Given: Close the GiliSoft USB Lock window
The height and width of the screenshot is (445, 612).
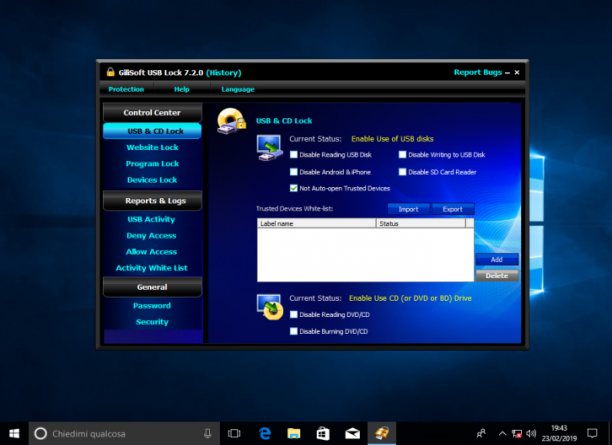Looking at the screenshot, I should click(517, 73).
